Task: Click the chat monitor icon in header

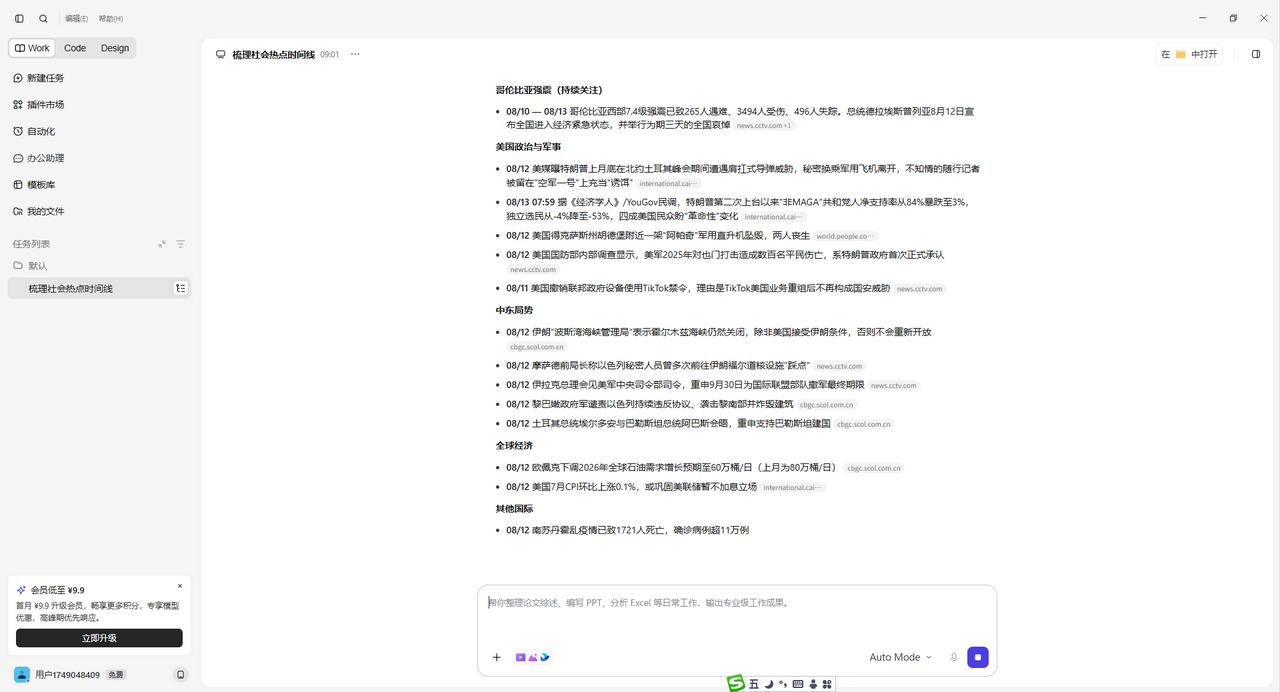Action: [x=220, y=54]
